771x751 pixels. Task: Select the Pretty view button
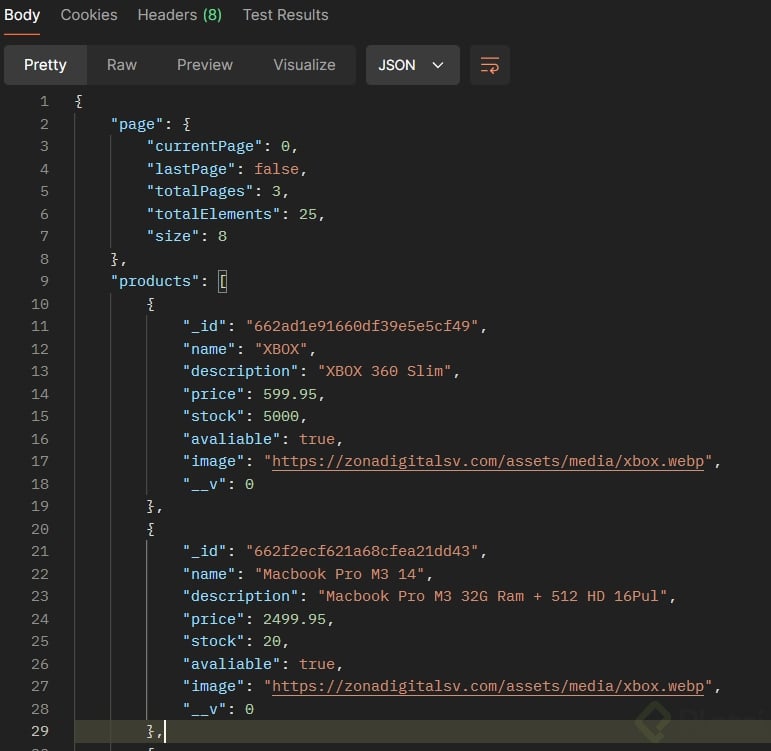coord(45,65)
